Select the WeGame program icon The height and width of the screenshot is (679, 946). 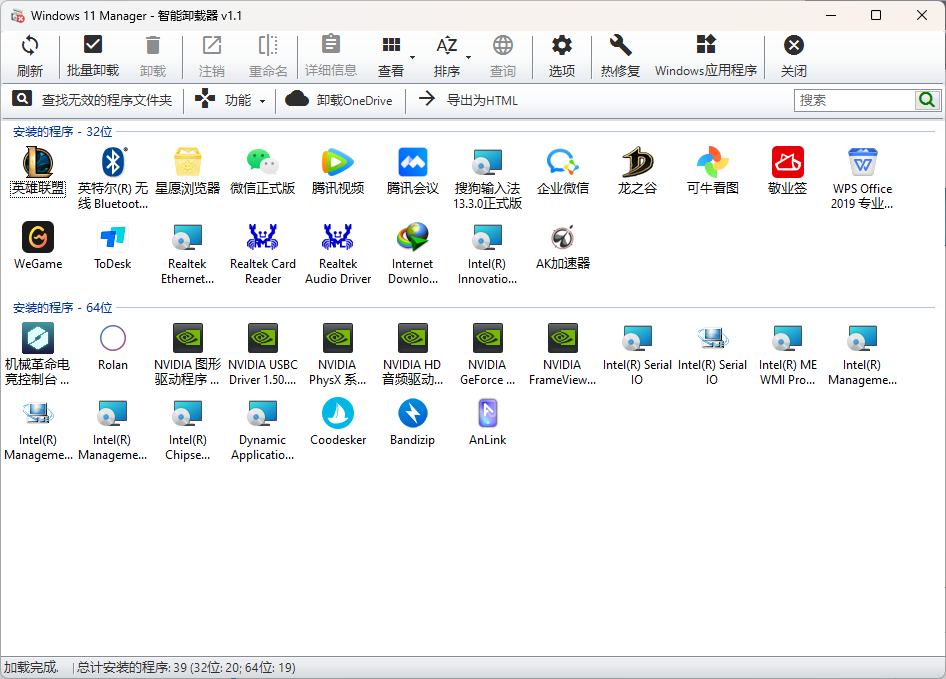point(38,237)
